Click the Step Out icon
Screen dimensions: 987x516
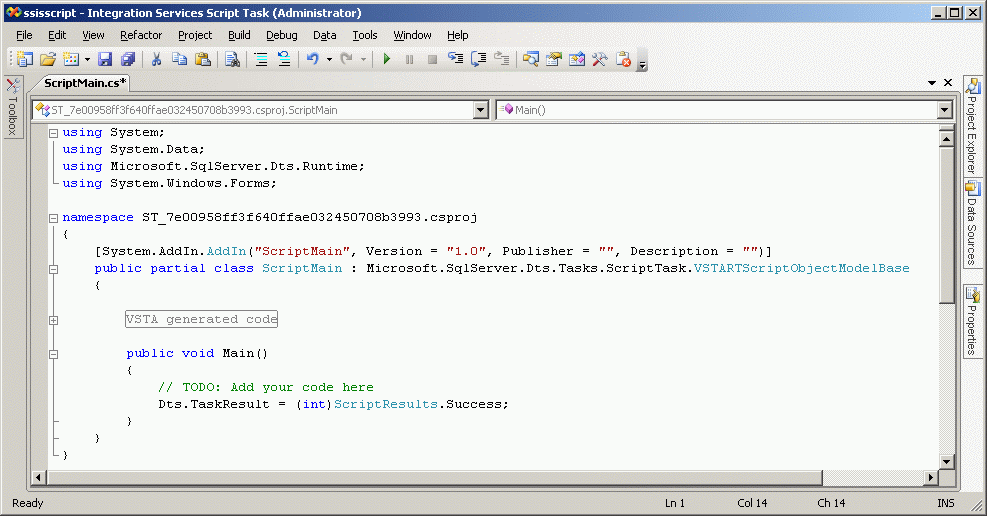point(502,59)
